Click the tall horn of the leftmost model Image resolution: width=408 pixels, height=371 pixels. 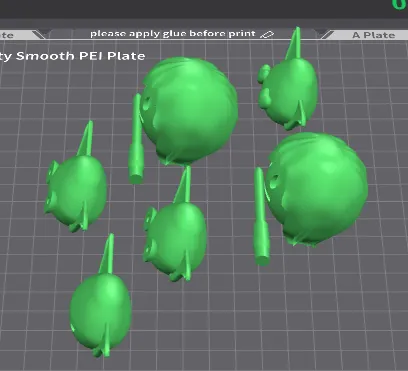[x=86, y=139]
